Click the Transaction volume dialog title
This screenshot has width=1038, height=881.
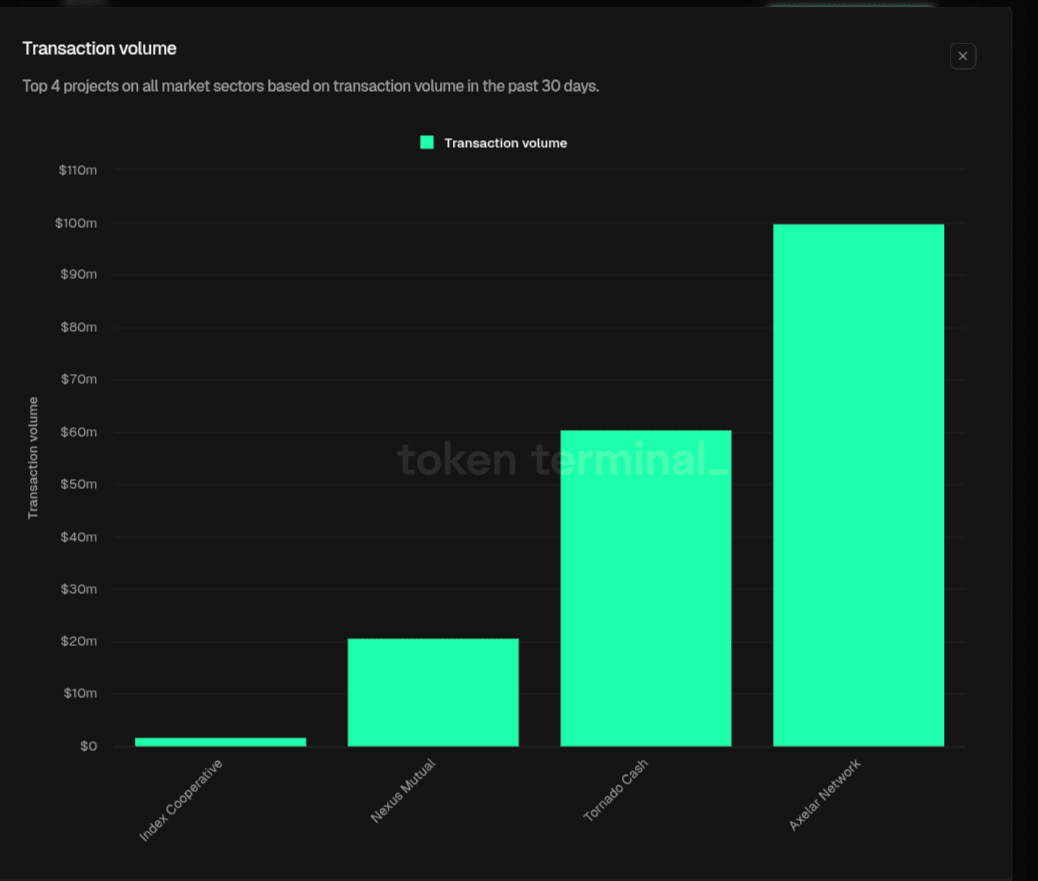coord(99,48)
